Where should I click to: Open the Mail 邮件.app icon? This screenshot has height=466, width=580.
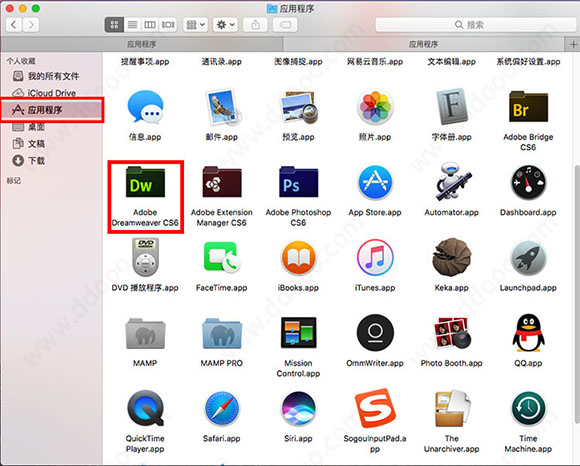(222, 107)
